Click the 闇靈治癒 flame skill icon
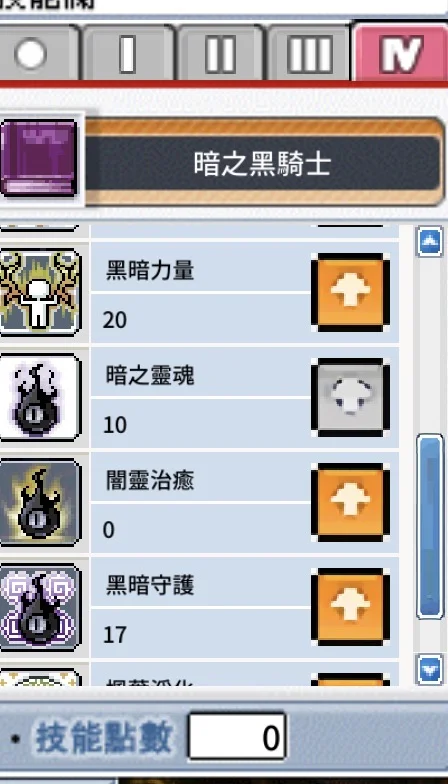448x784 pixels. [x=40, y=502]
